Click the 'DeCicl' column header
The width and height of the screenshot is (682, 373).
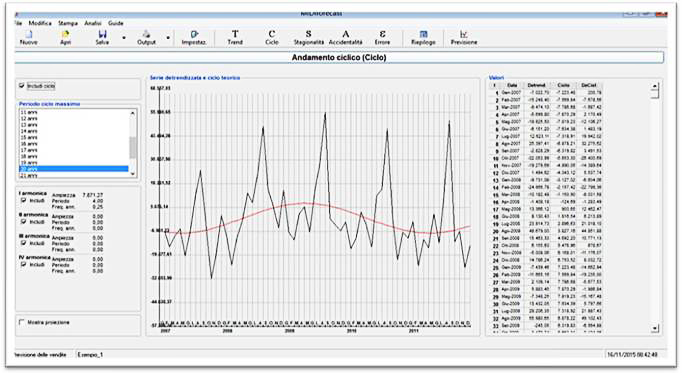[x=589, y=85]
